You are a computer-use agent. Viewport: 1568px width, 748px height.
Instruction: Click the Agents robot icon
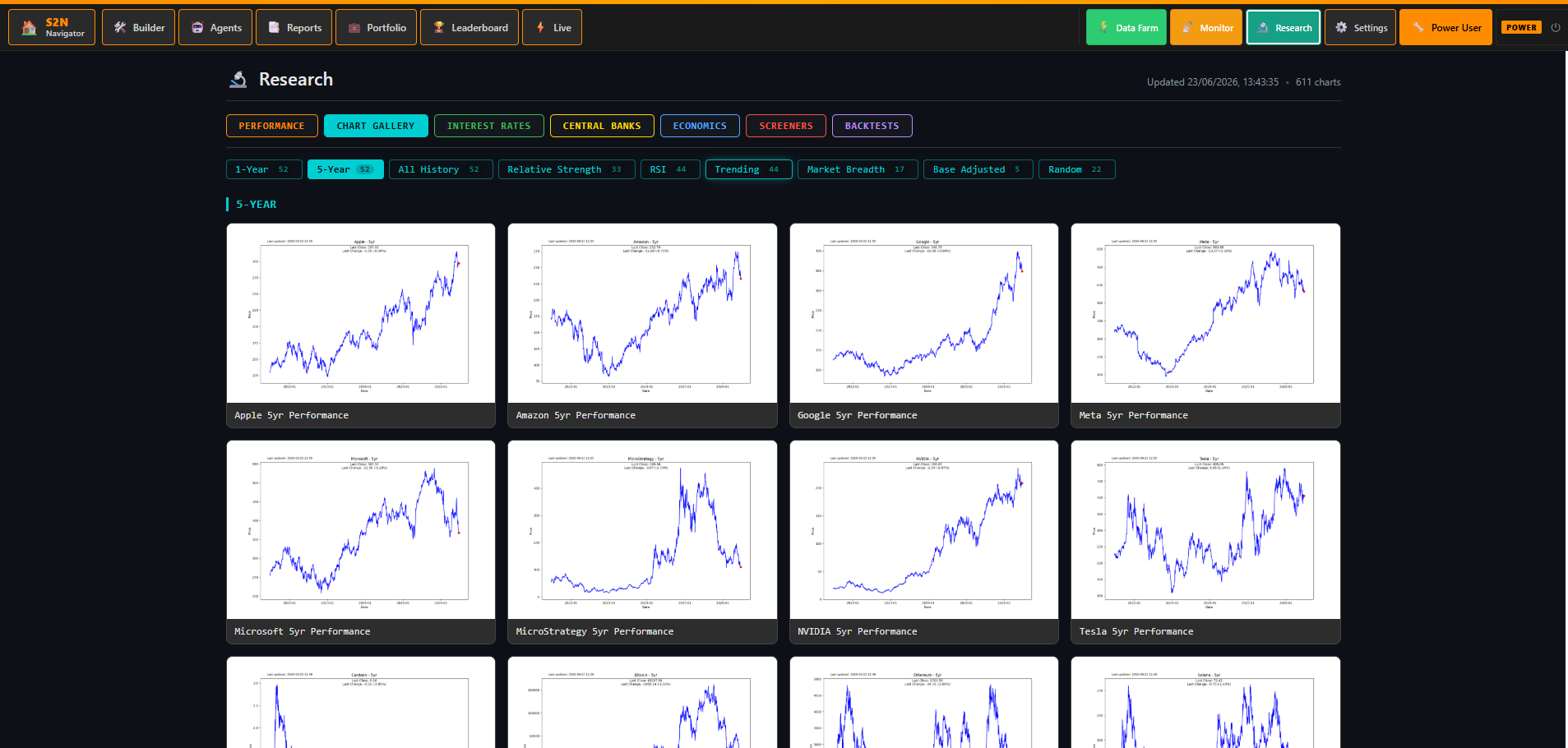(x=197, y=27)
